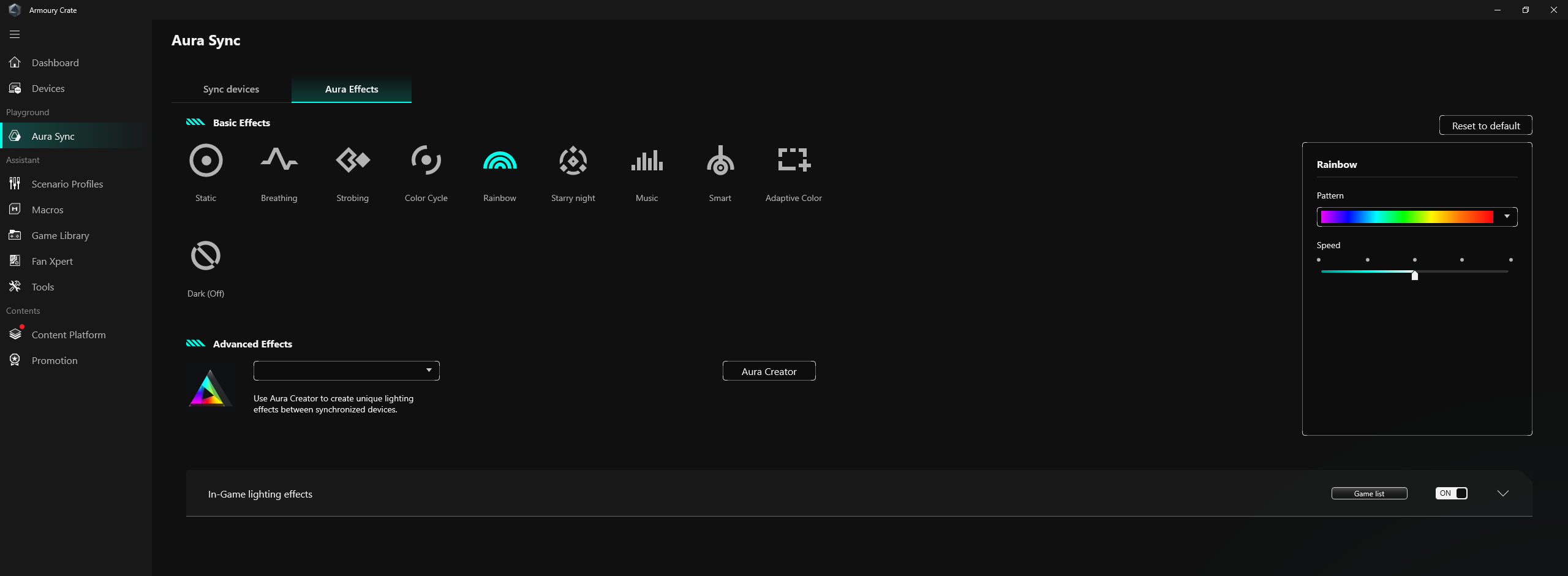Screen dimensions: 1568x576
Task: Open the Advanced Effects dropdown
Action: [x=347, y=371]
